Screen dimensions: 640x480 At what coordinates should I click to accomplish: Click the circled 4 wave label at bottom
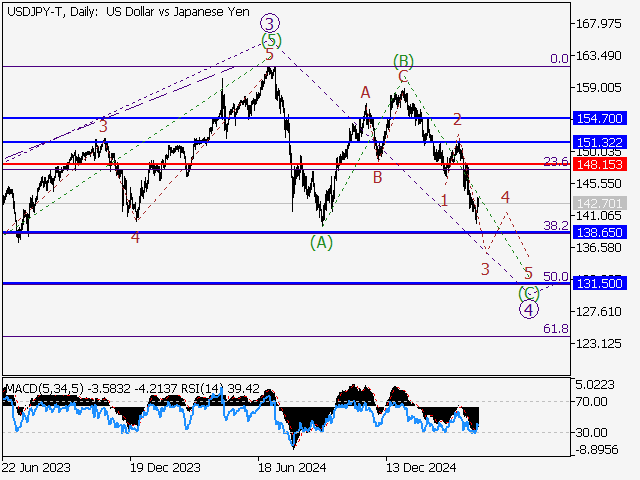pos(528,309)
